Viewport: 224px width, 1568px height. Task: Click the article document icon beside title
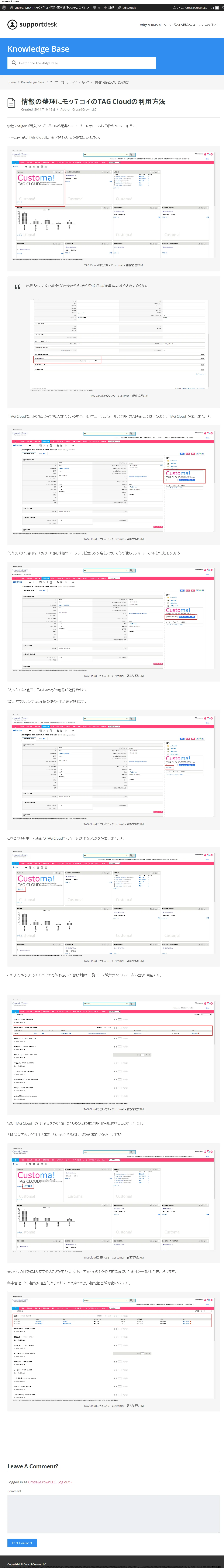tap(11, 103)
